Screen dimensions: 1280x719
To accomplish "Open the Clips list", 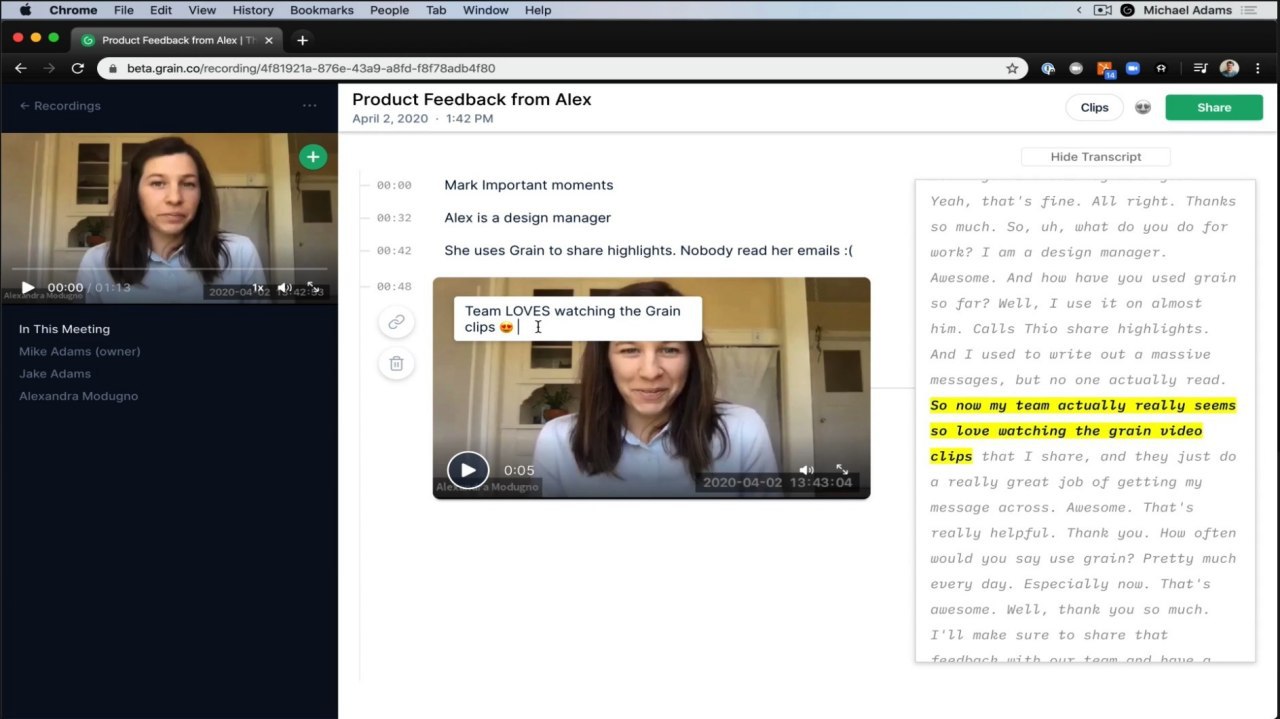I will point(1095,108).
